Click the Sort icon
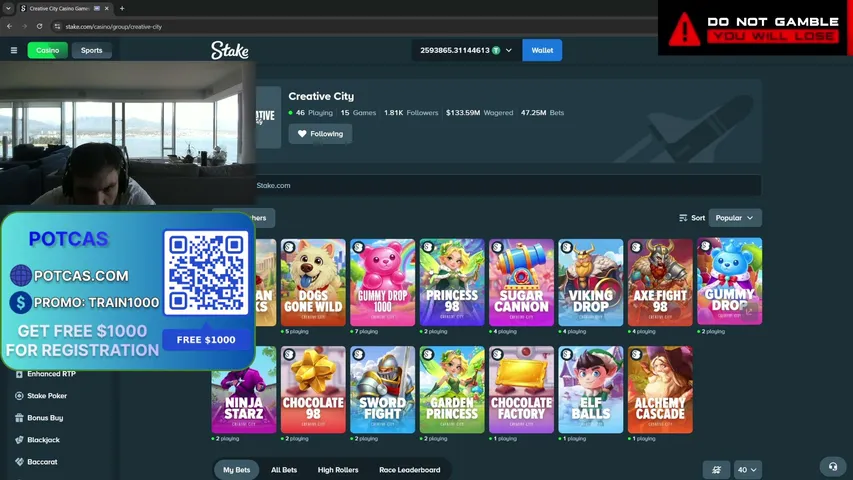The height and width of the screenshot is (480, 853). [683, 218]
